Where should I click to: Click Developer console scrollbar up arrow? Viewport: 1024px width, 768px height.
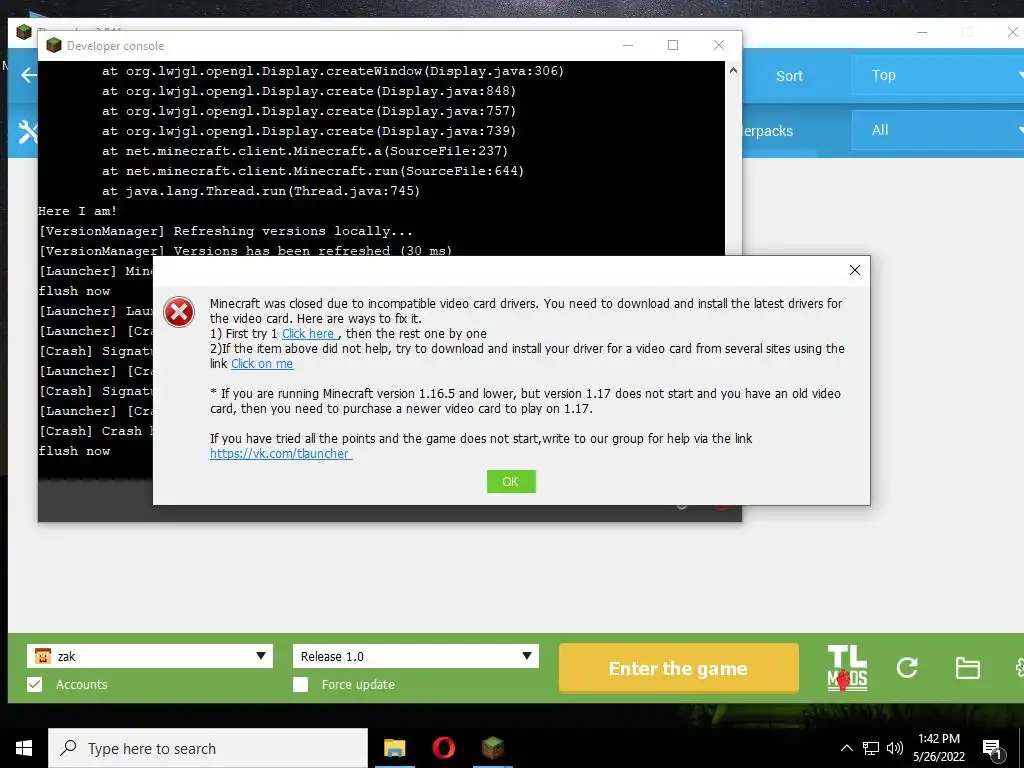click(x=733, y=70)
